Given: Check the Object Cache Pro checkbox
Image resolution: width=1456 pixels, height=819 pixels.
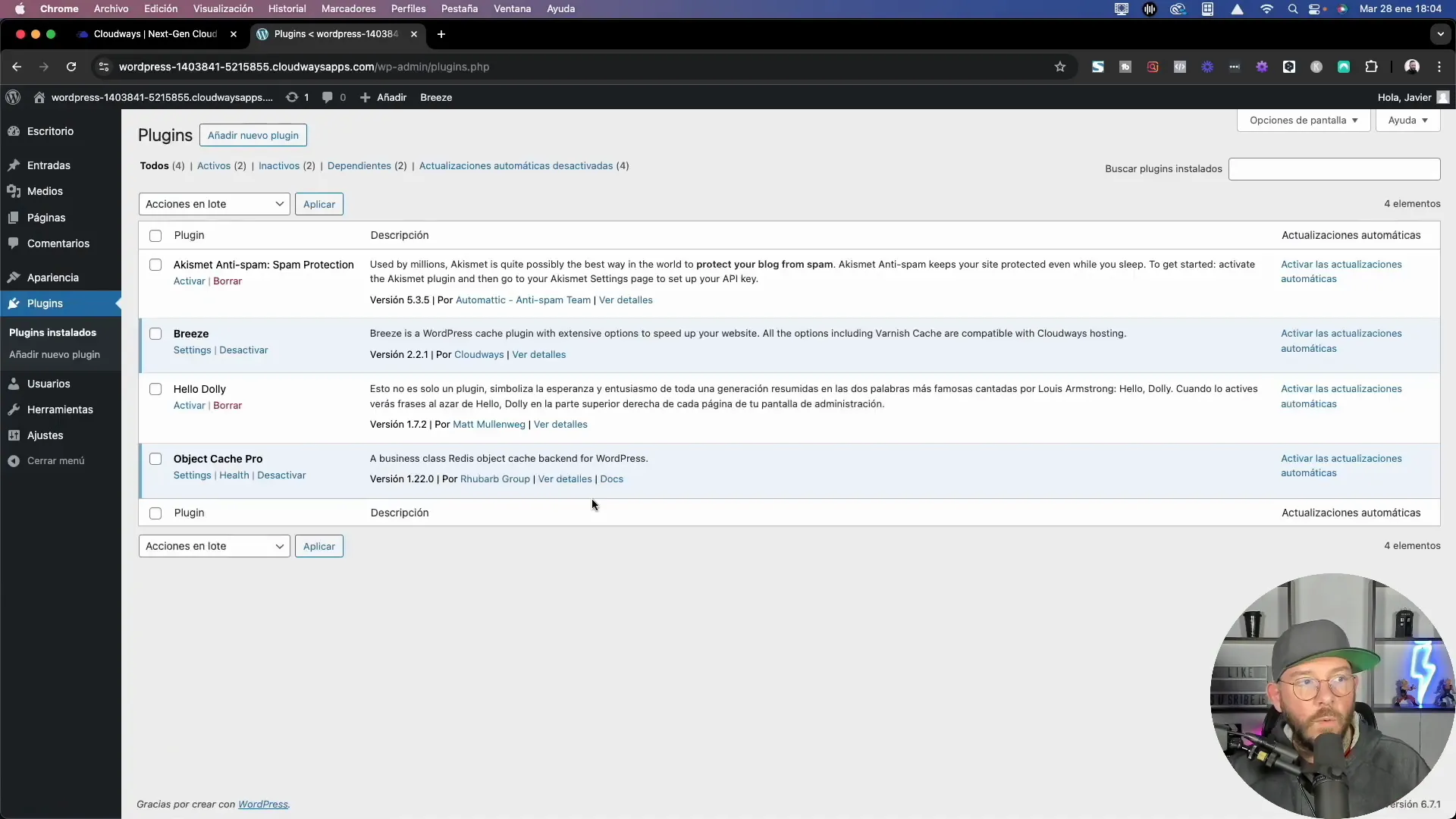Looking at the screenshot, I should pyautogui.click(x=155, y=459).
